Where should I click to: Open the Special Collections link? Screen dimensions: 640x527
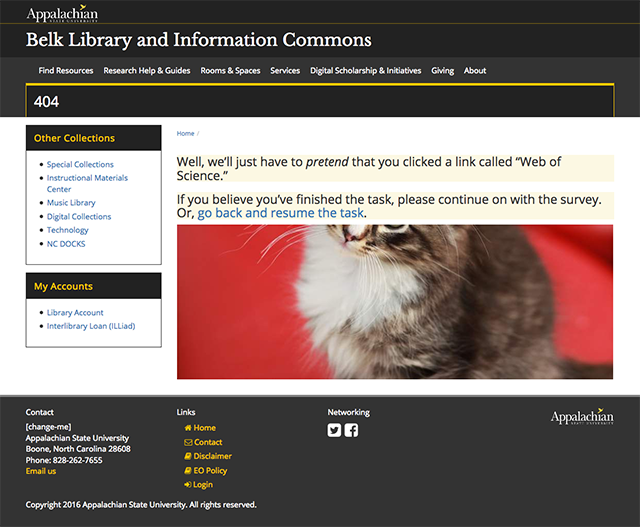click(x=80, y=164)
